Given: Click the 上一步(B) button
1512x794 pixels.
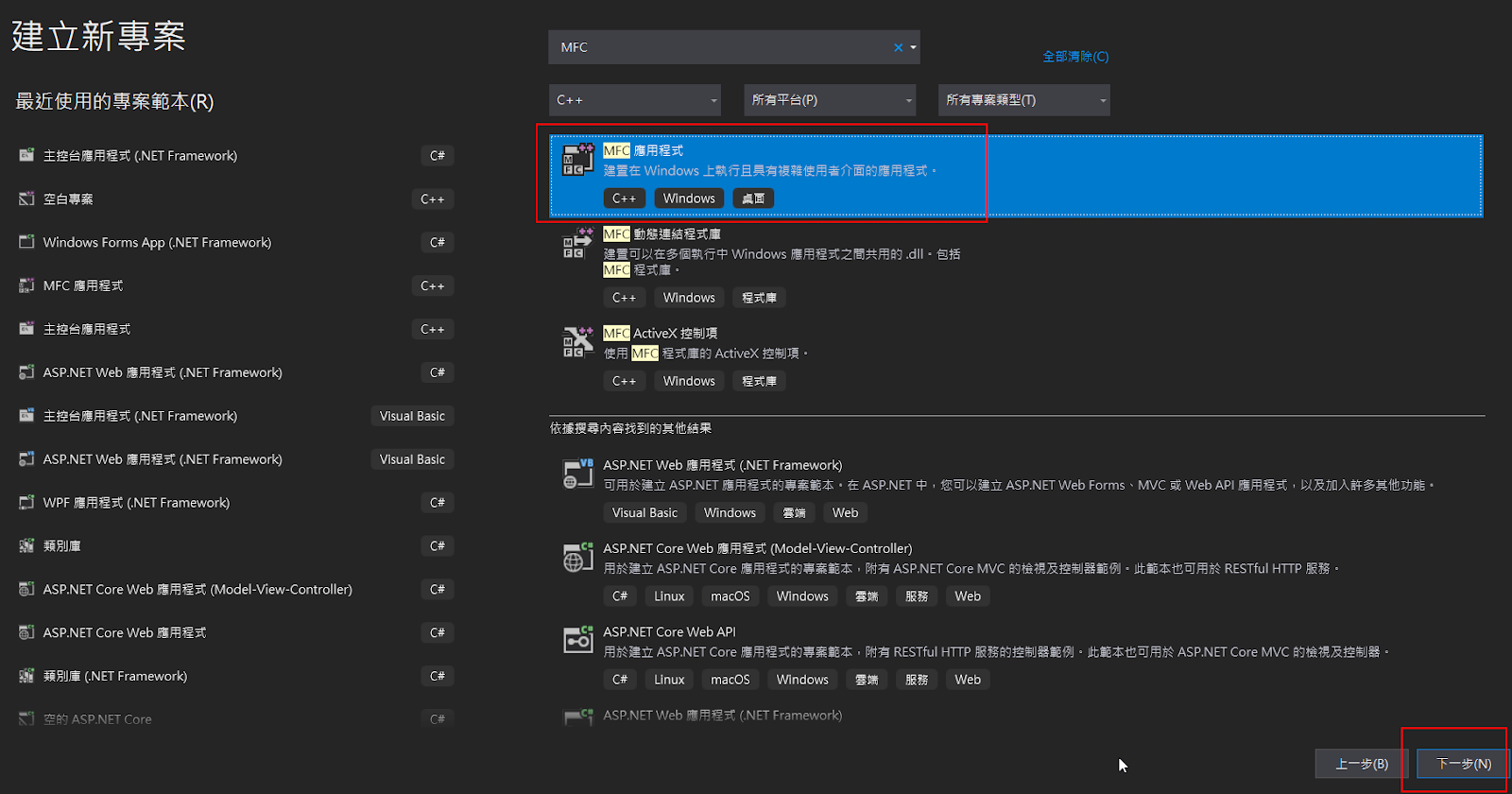Looking at the screenshot, I should (1362, 764).
